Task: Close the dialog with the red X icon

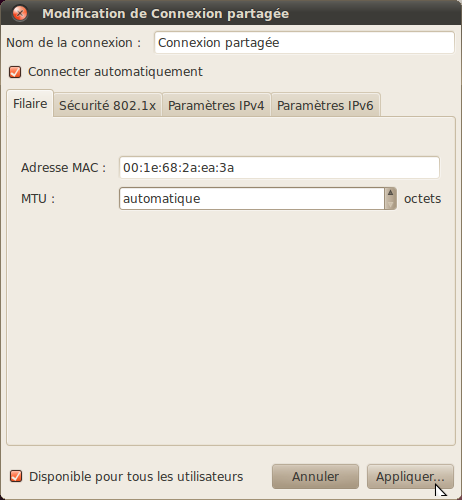Action: click(20, 14)
